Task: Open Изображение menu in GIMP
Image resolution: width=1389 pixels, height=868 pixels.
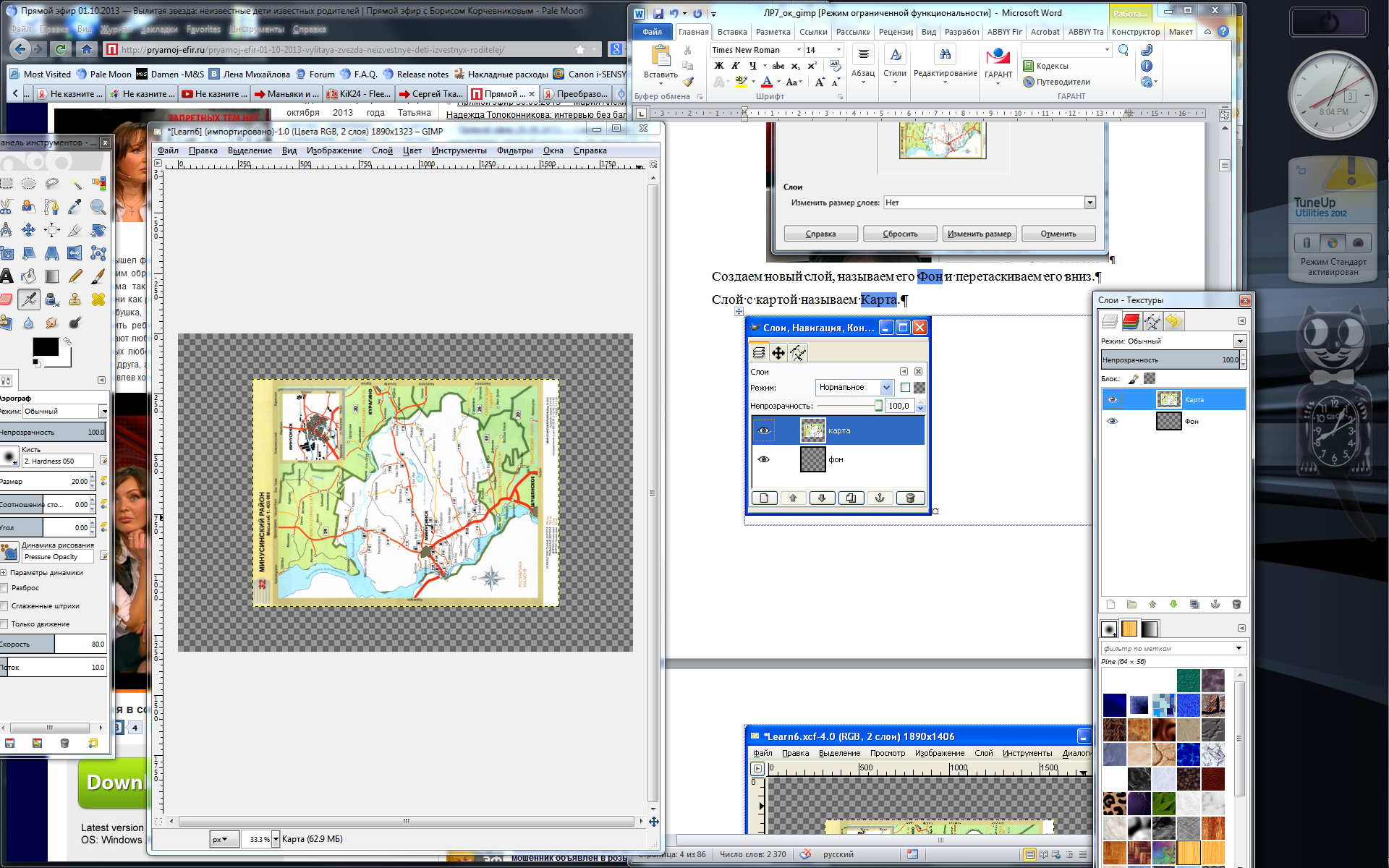Action: [334, 150]
